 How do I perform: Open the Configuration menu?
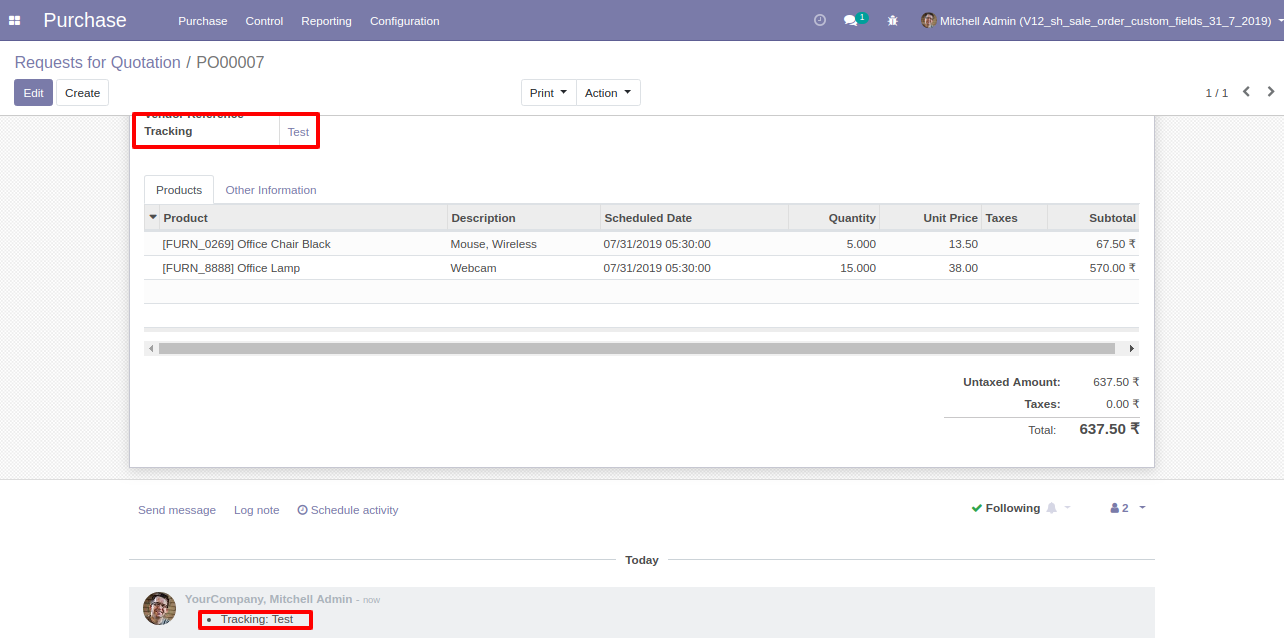[404, 21]
